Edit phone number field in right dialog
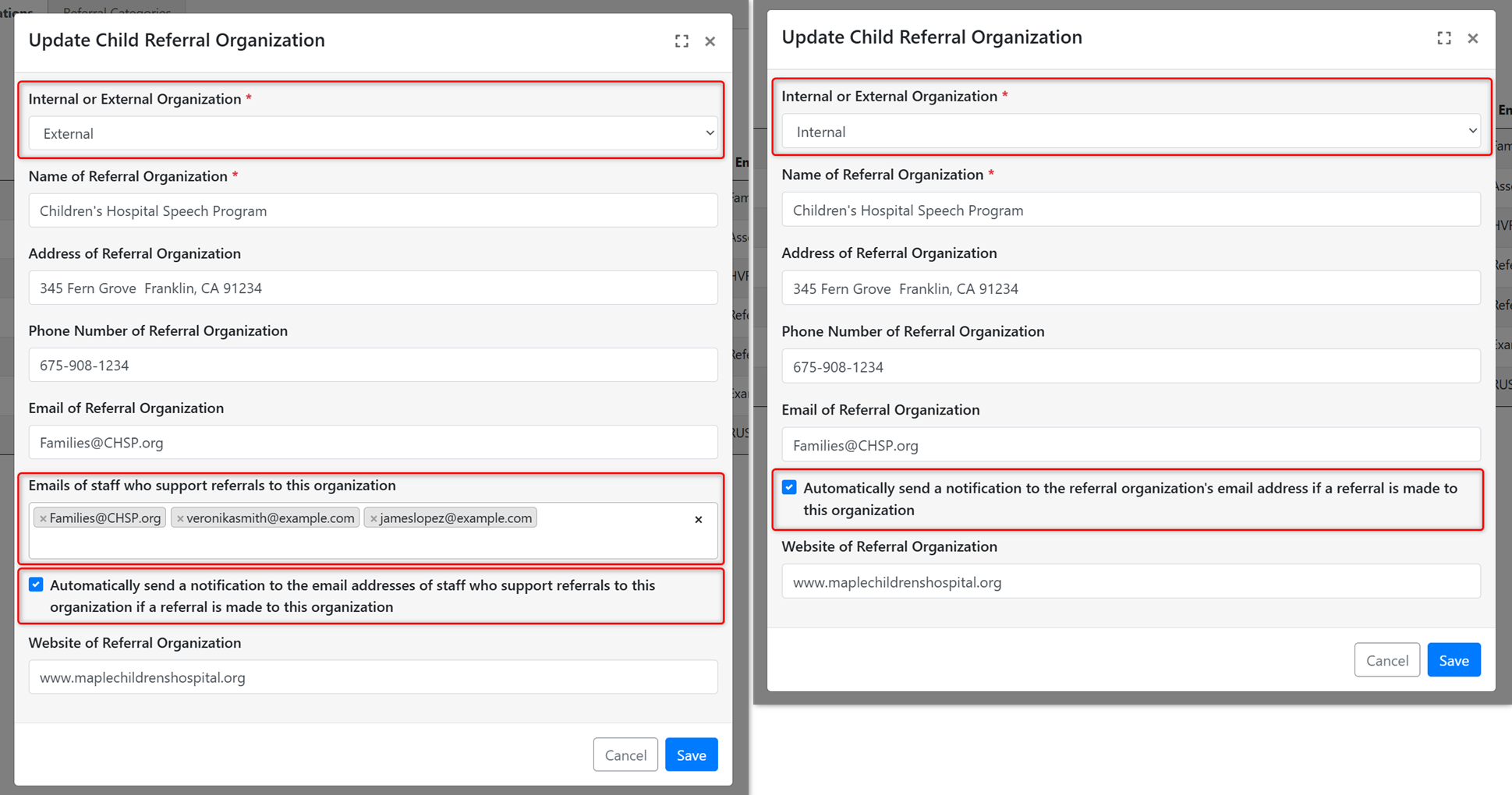The width and height of the screenshot is (1512, 795). click(1131, 366)
